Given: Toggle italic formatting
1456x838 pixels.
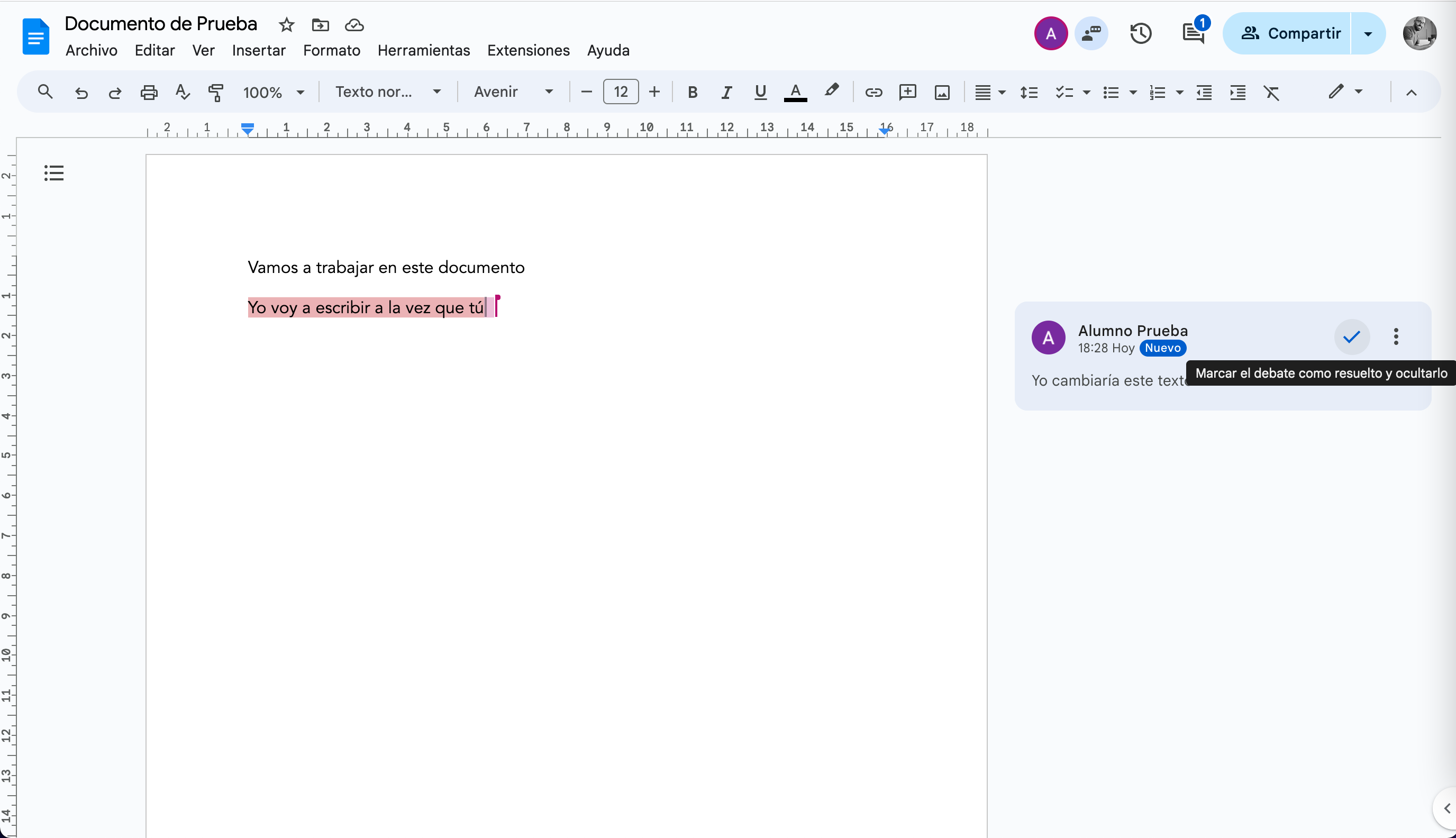Looking at the screenshot, I should click(726, 92).
